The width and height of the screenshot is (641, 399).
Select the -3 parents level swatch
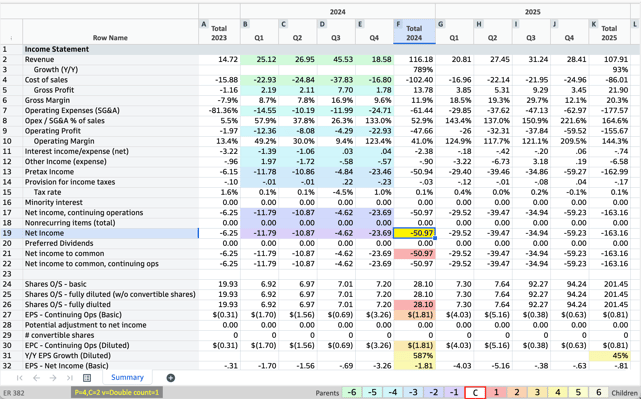pyautogui.click(x=413, y=392)
